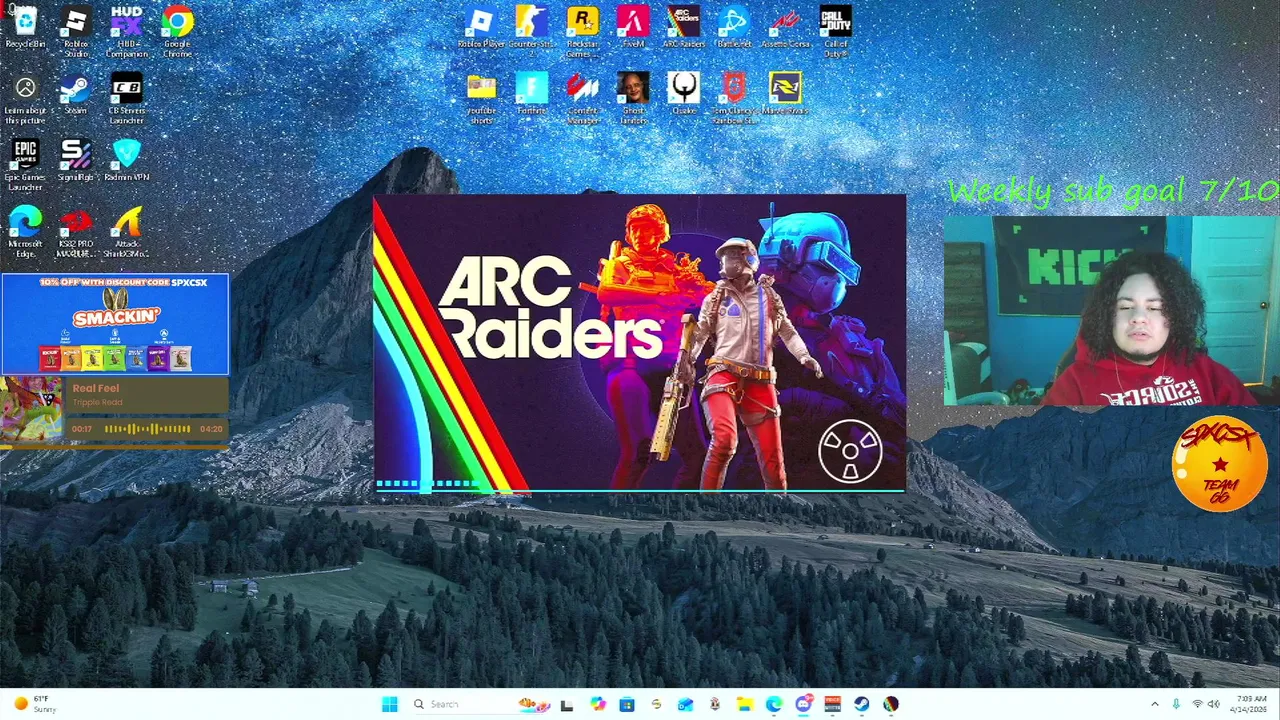Viewport: 1280px width, 720px height.
Task: Open Copilot taskbar icon
Action: click(598, 704)
